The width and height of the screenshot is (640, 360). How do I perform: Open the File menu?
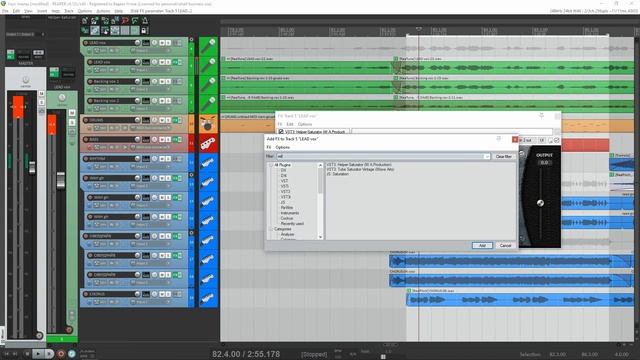coord(5,11)
